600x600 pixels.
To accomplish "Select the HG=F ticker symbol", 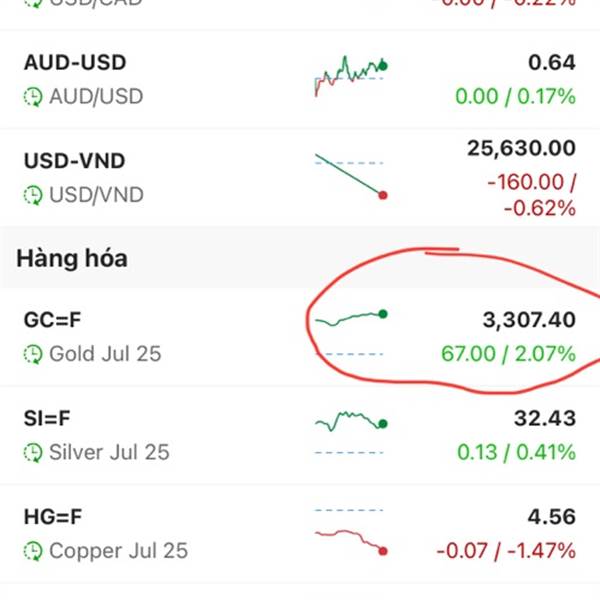I will pos(53,517).
